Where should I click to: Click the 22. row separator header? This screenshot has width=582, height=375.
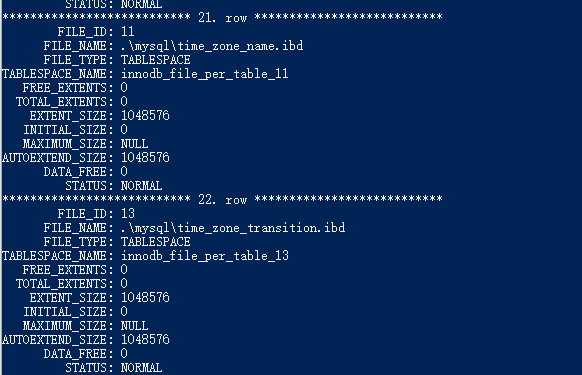coord(222,199)
